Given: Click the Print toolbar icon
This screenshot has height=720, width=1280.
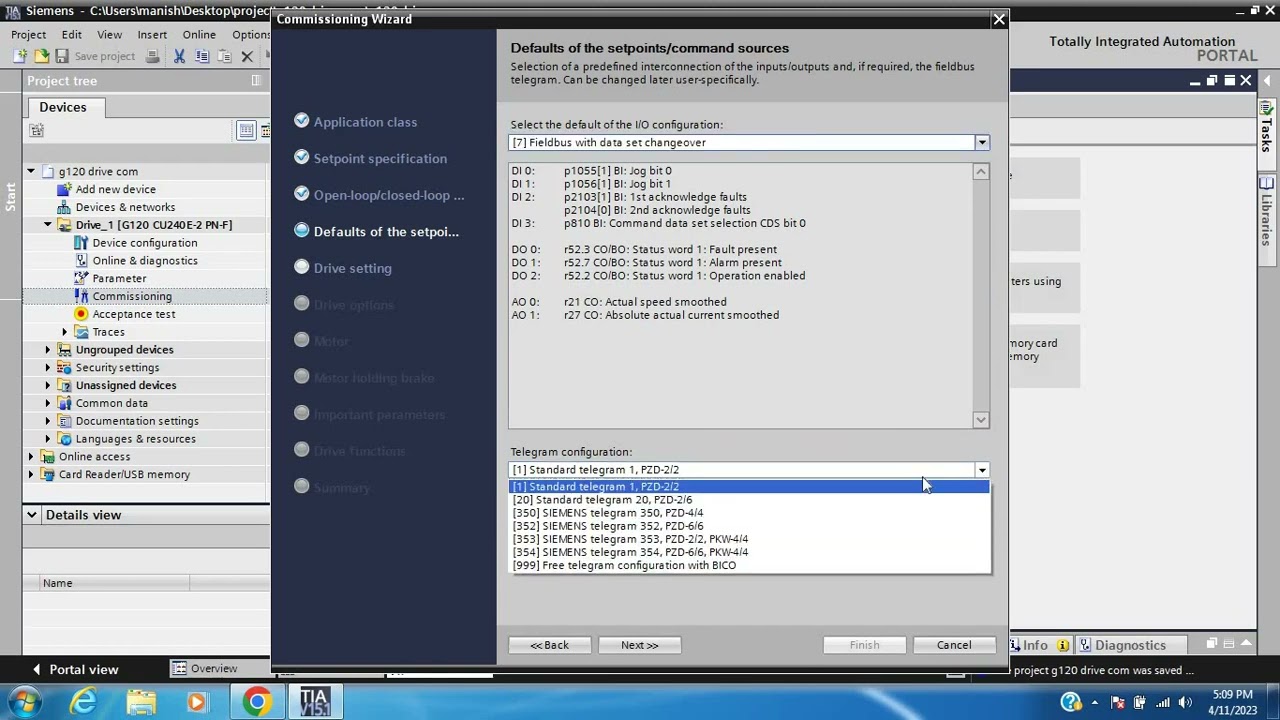Looking at the screenshot, I should tap(152, 57).
